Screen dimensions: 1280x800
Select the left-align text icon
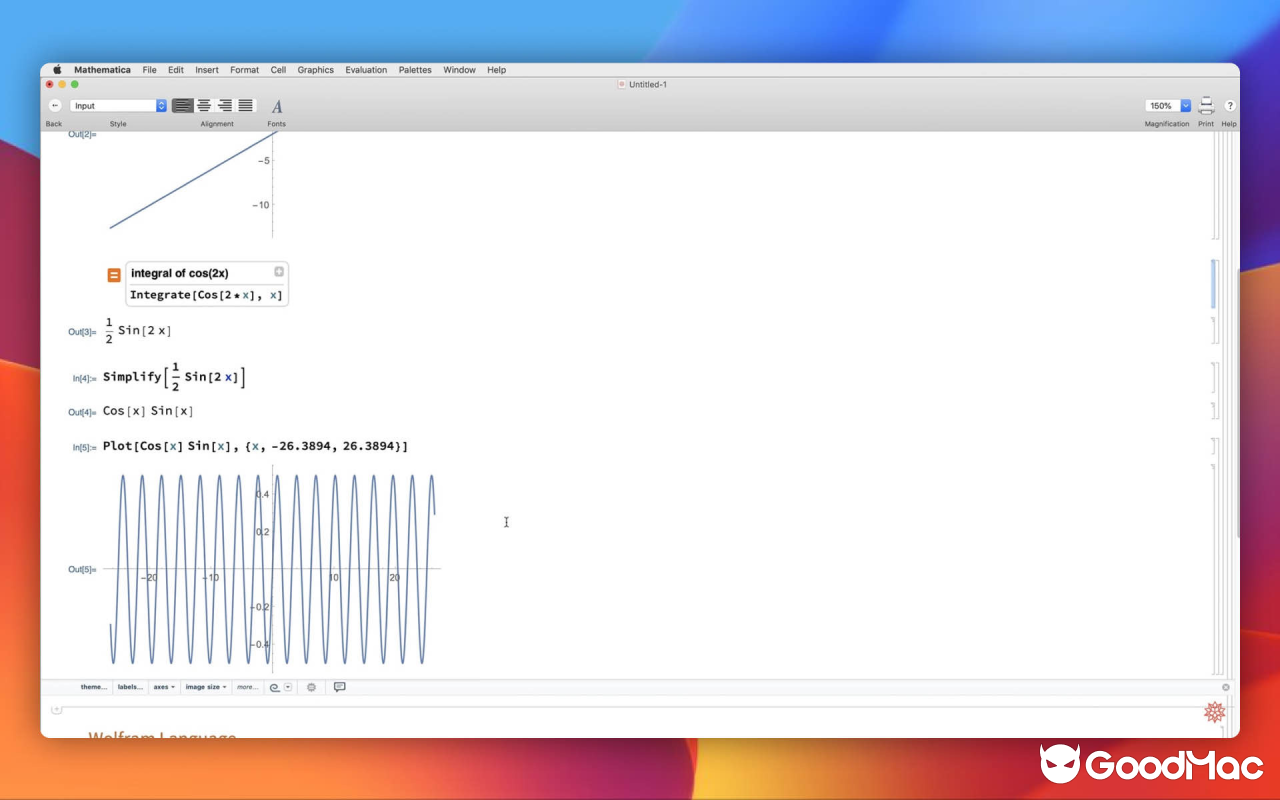click(x=182, y=105)
